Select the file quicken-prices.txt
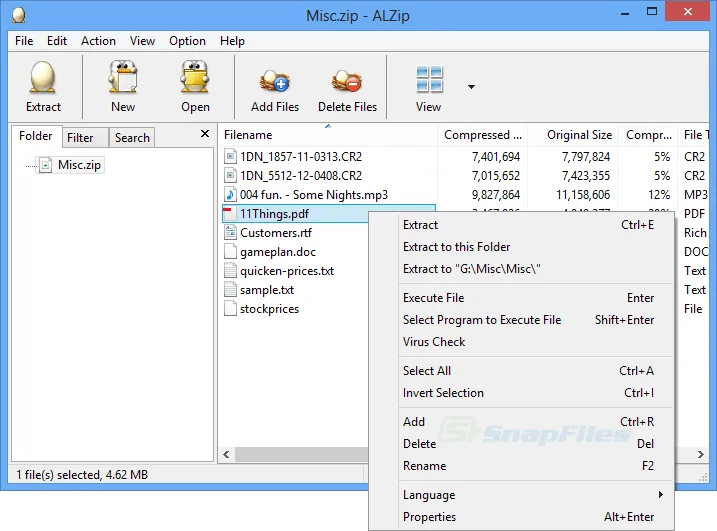This screenshot has width=717, height=531. 287,271
